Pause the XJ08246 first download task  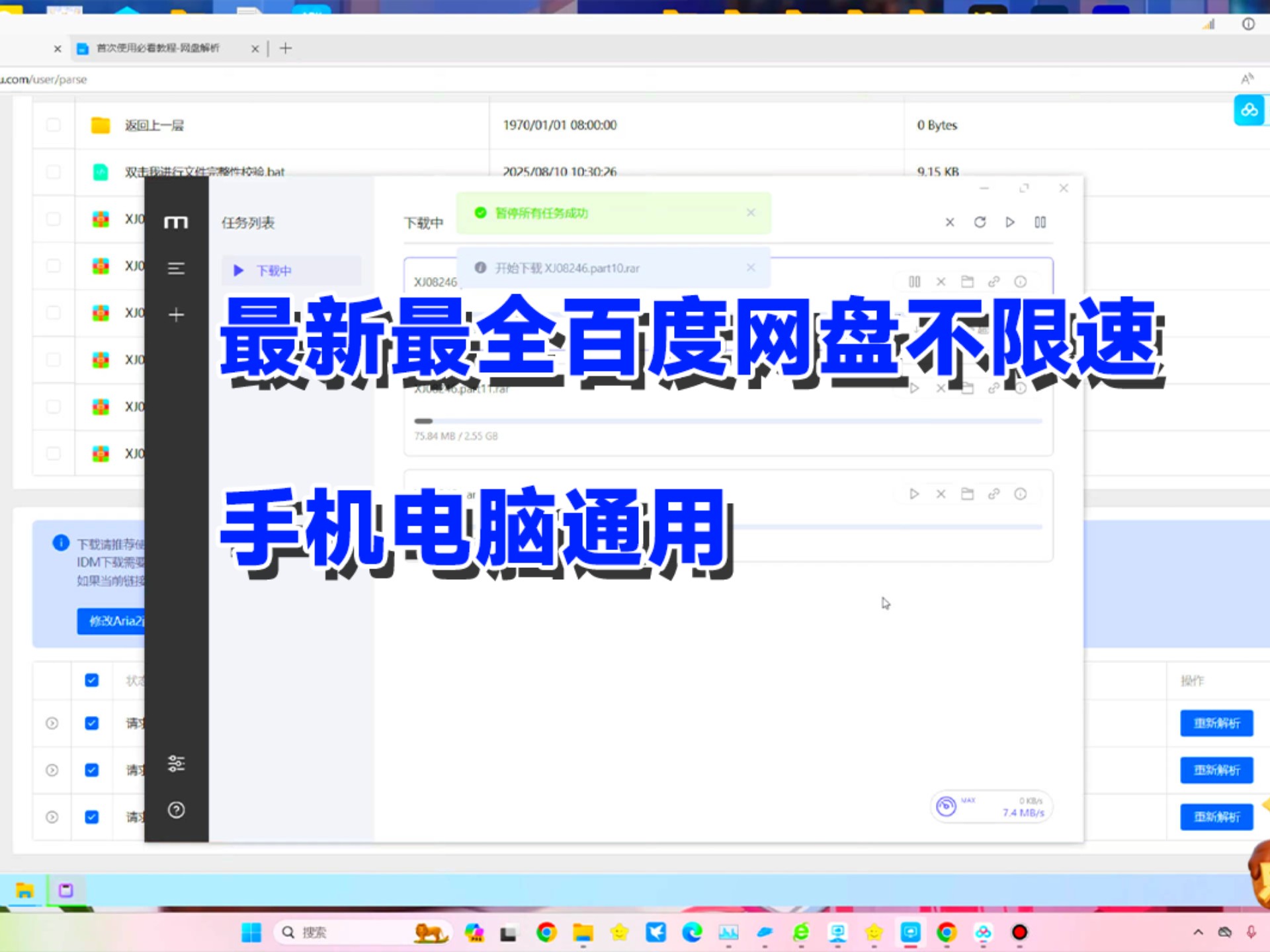click(915, 282)
